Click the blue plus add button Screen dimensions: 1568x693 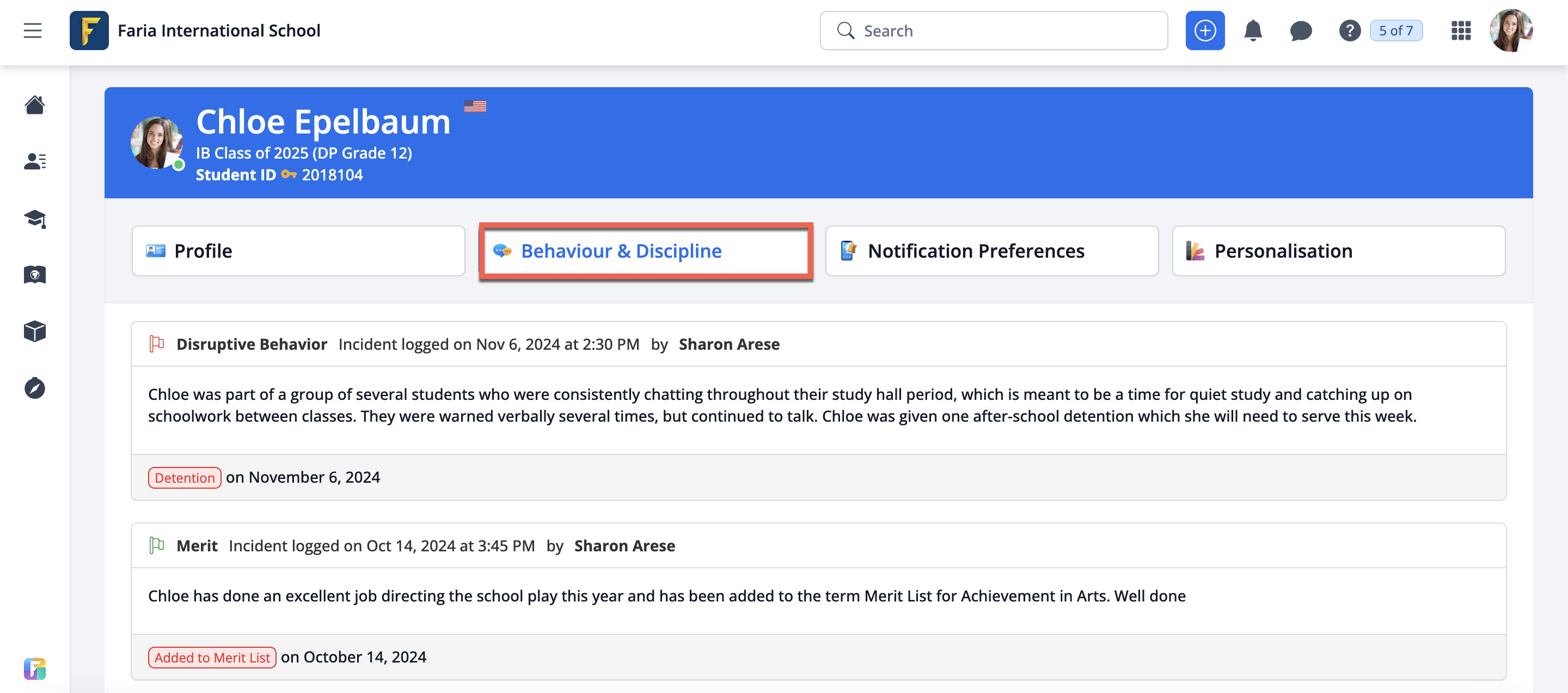tap(1204, 31)
